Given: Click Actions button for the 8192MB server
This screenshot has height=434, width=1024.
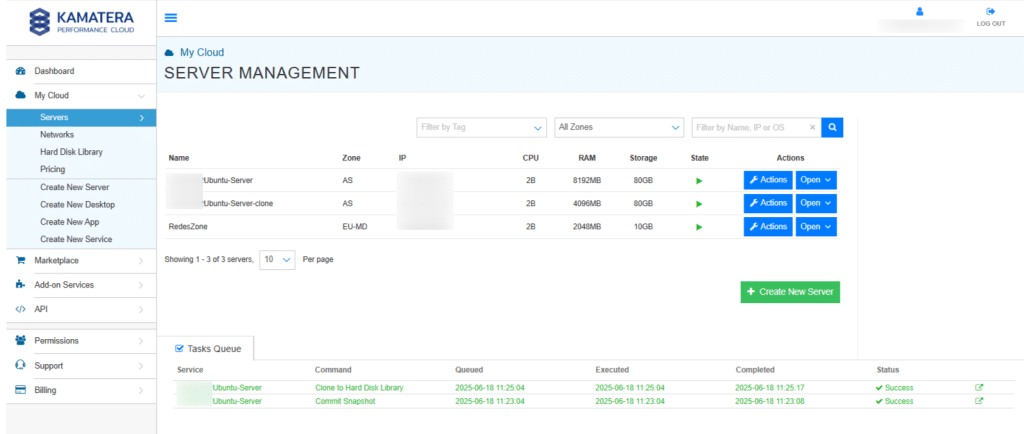Looking at the screenshot, I should coord(768,180).
